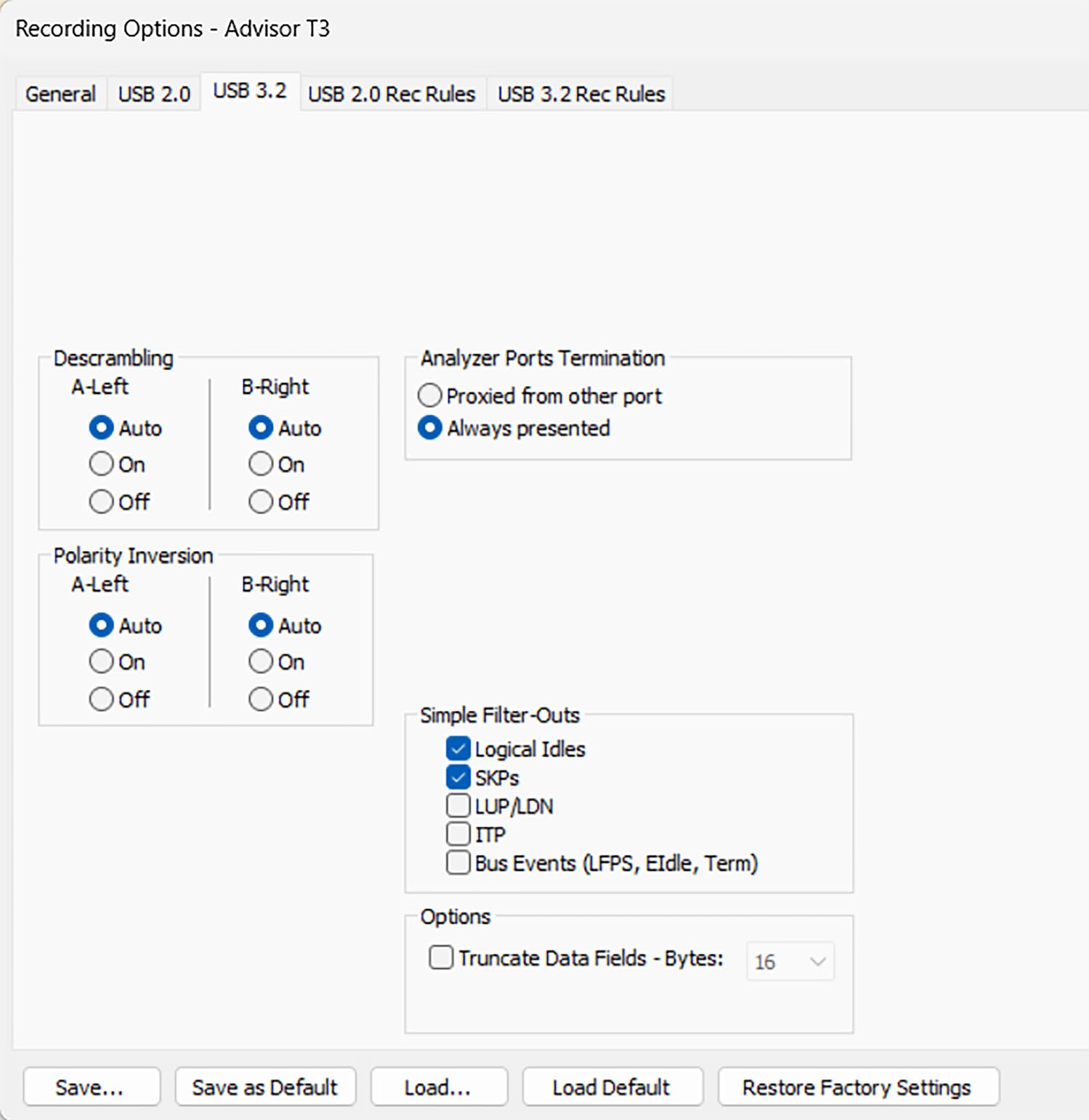Image resolution: width=1089 pixels, height=1120 pixels.
Task: Switch to USB 3.2 Rec Rules tab
Action: point(581,94)
